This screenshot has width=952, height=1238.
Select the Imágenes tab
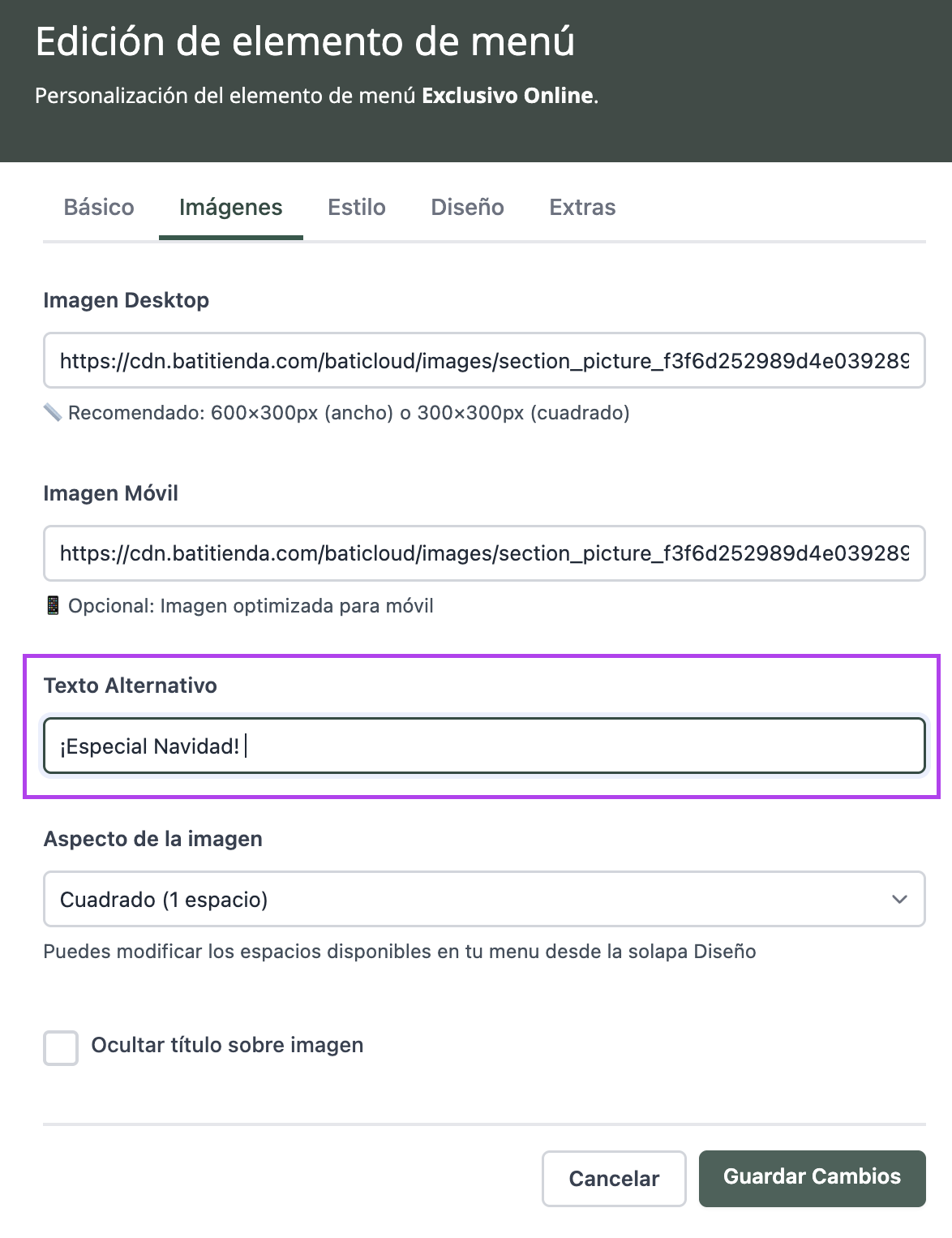tap(230, 208)
